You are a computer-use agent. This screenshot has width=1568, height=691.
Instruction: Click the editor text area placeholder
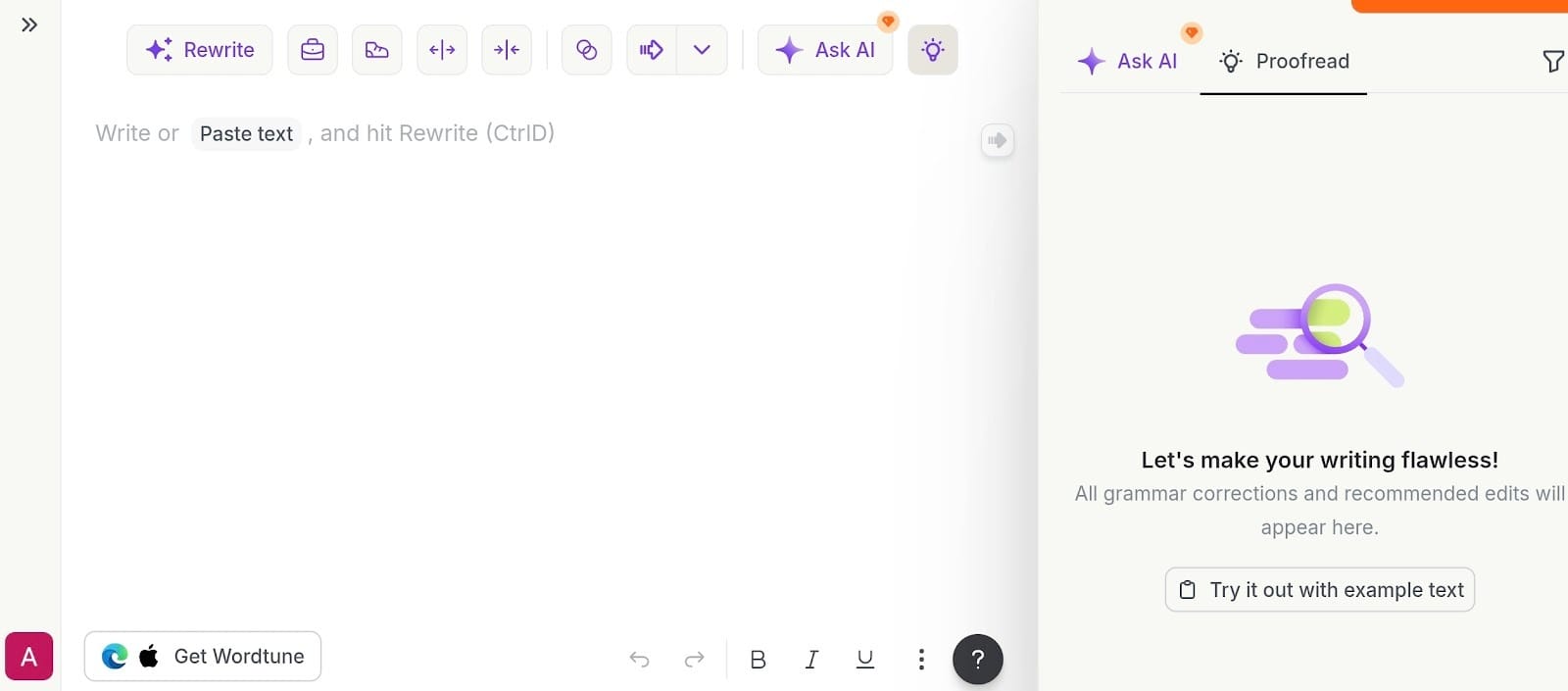325,133
